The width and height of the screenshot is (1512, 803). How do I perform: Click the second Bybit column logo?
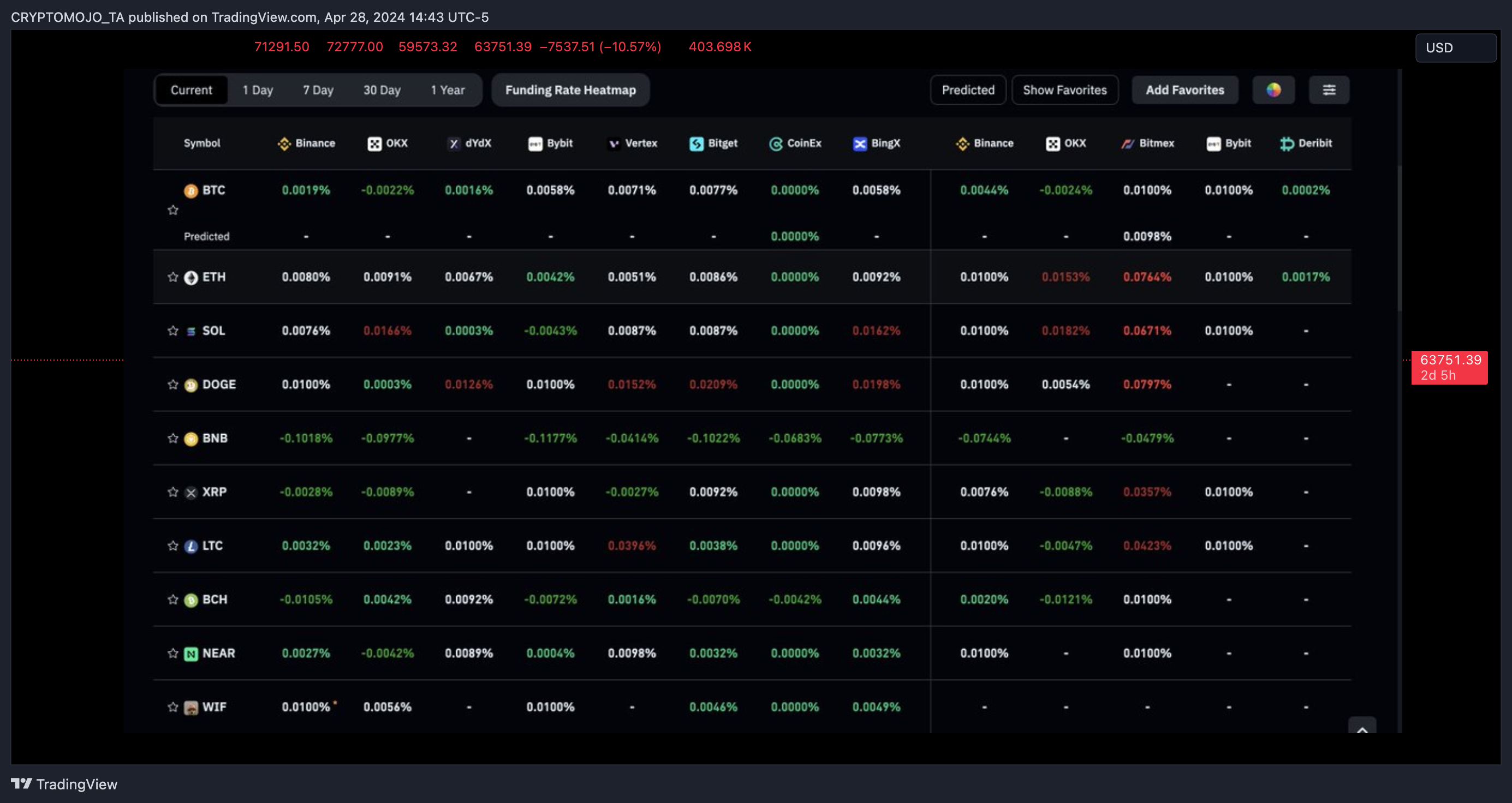[x=1213, y=143]
